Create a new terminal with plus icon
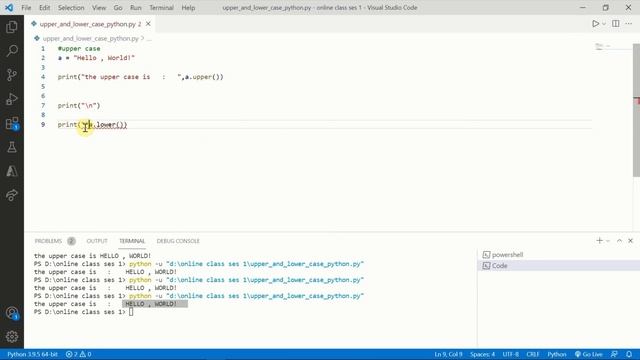The image size is (640, 360). point(599,241)
